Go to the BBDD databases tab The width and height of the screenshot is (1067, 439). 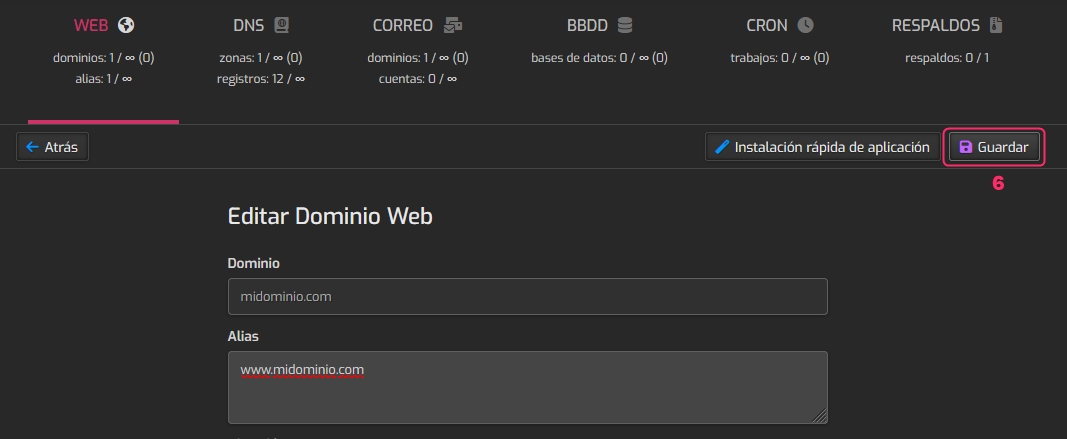point(586,25)
